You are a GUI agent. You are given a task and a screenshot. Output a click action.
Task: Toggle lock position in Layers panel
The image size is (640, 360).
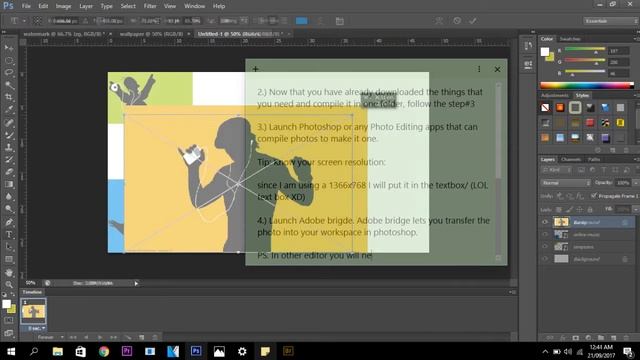[x=580, y=209]
